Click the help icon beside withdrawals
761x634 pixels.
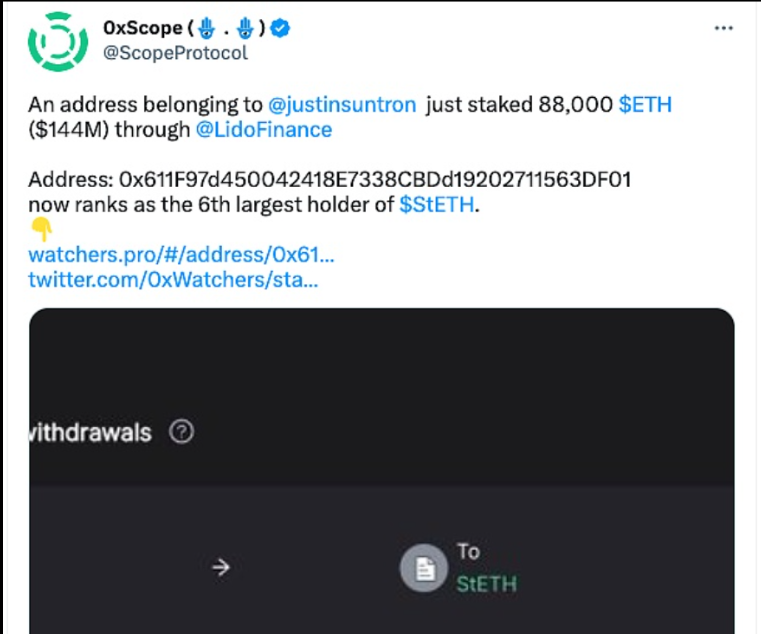[x=182, y=432]
